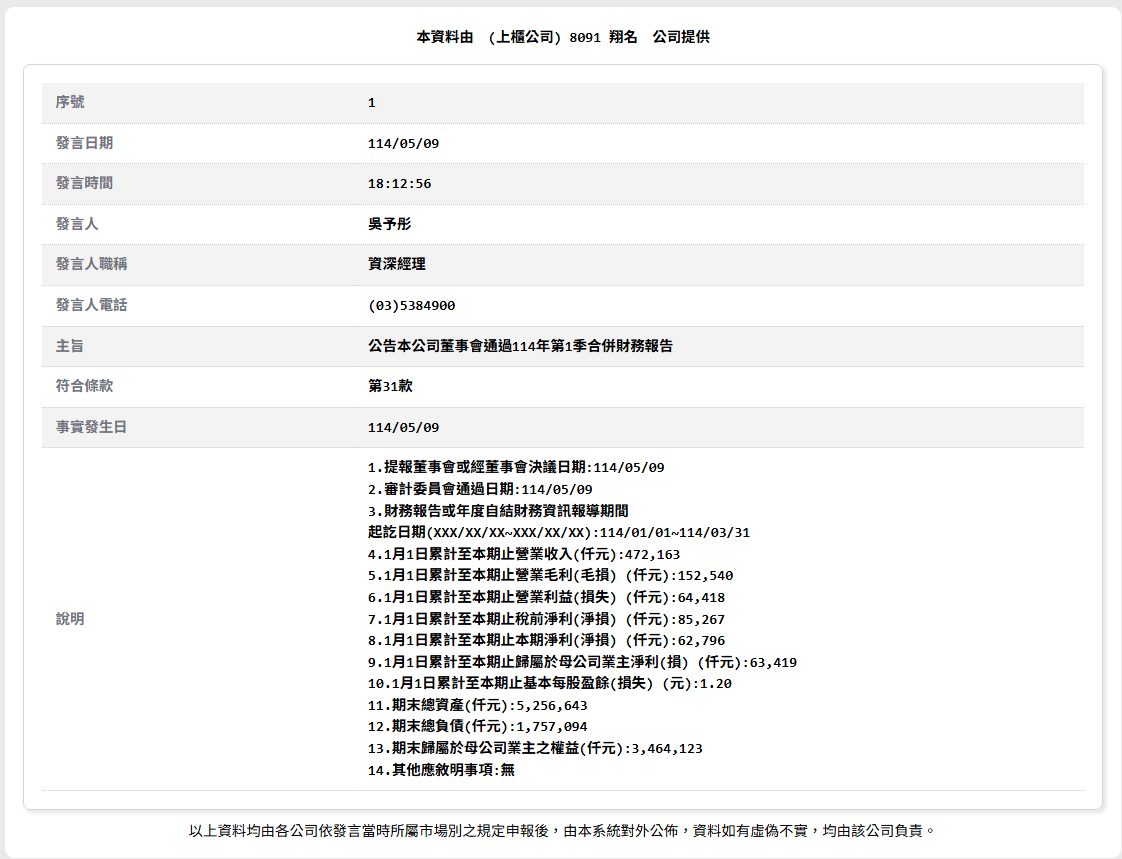Select the '發言人職稱' row label
This screenshot has width=1122, height=859.
(x=92, y=264)
